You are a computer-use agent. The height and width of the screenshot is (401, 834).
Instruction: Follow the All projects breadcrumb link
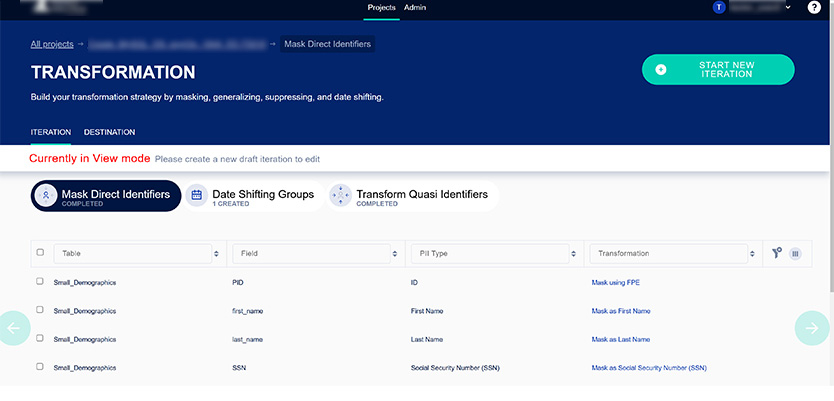tap(52, 44)
